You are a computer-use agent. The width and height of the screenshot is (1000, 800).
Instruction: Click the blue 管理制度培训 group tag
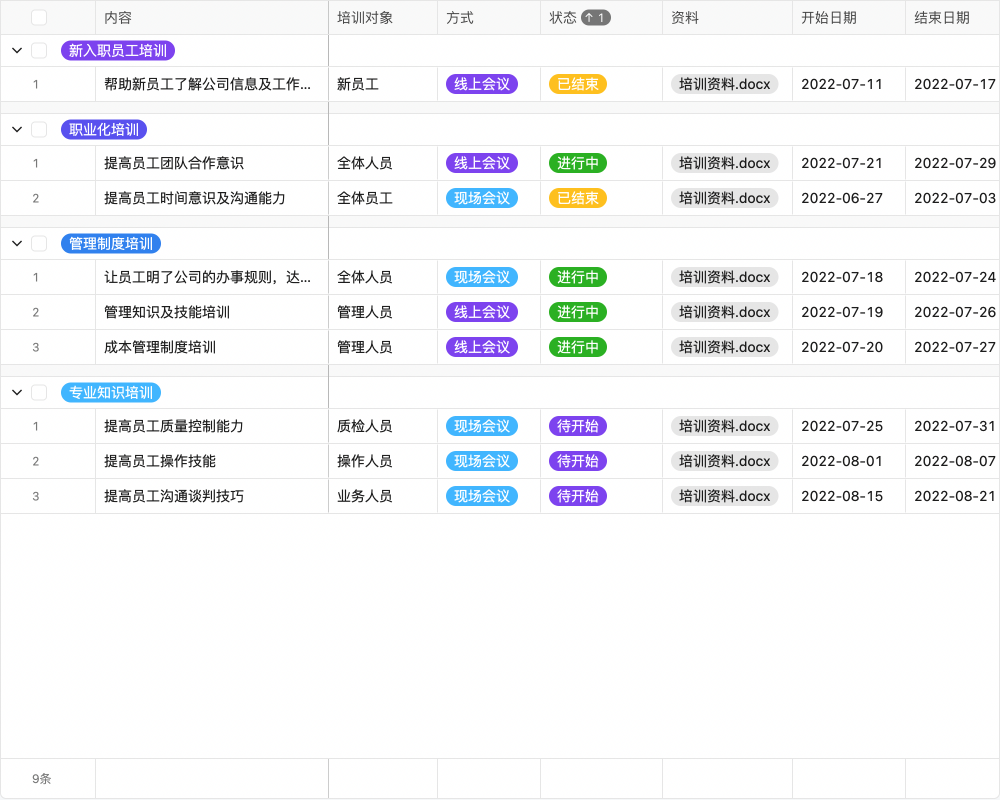(x=110, y=243)
